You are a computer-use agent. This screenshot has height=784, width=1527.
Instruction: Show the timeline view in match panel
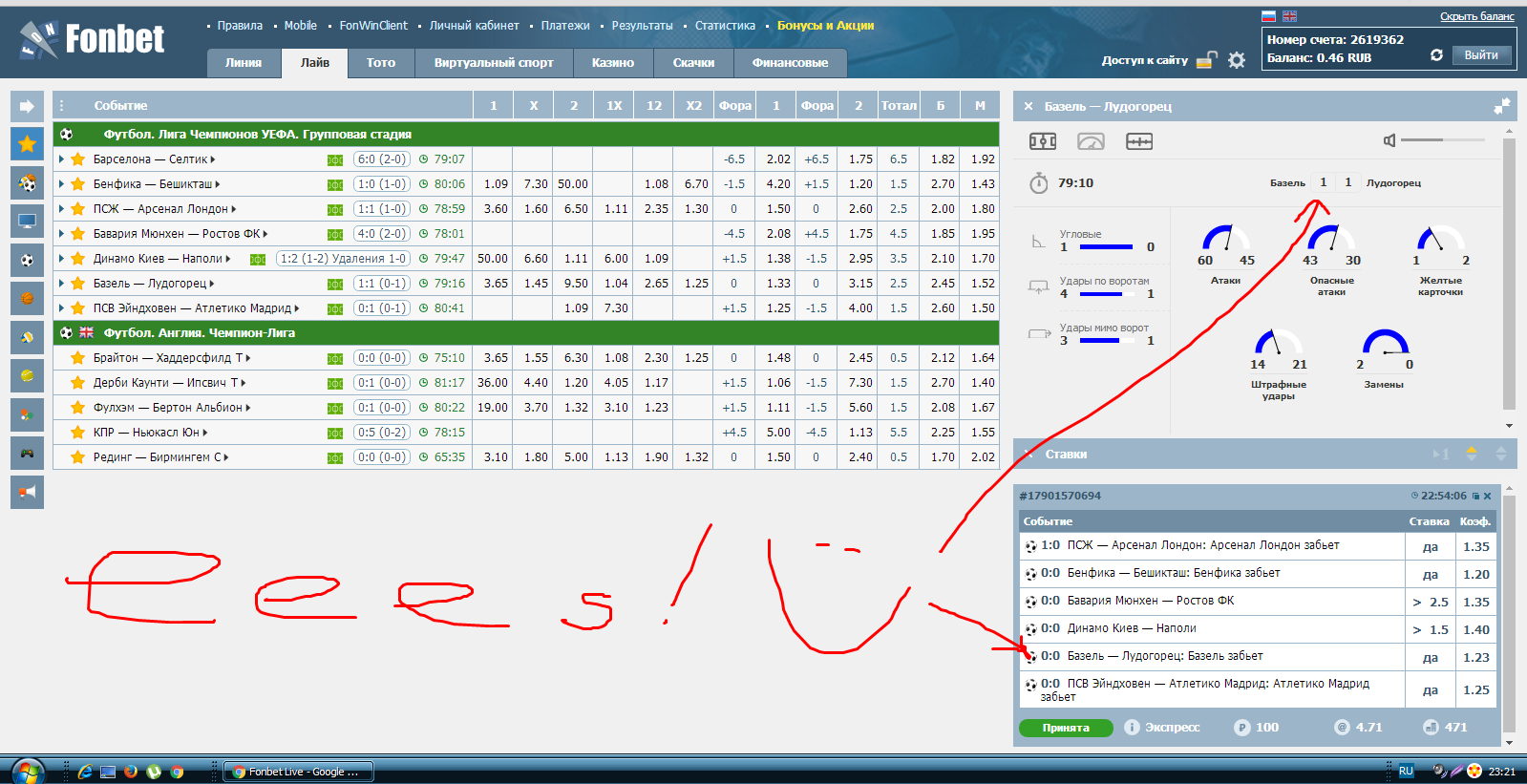coord(1139,141)
